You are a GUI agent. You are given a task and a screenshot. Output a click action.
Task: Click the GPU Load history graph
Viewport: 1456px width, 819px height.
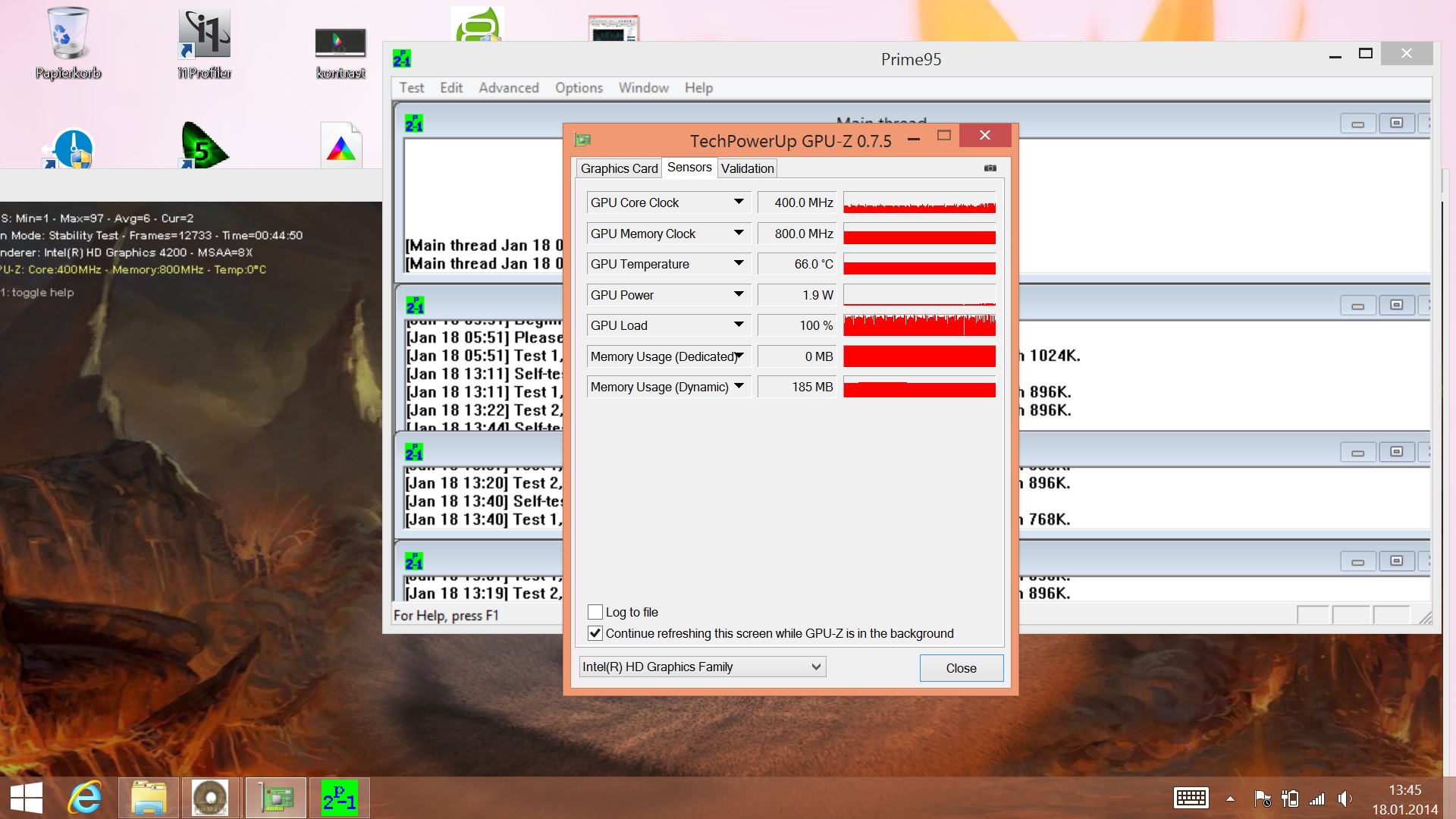(x=919, y=325)
